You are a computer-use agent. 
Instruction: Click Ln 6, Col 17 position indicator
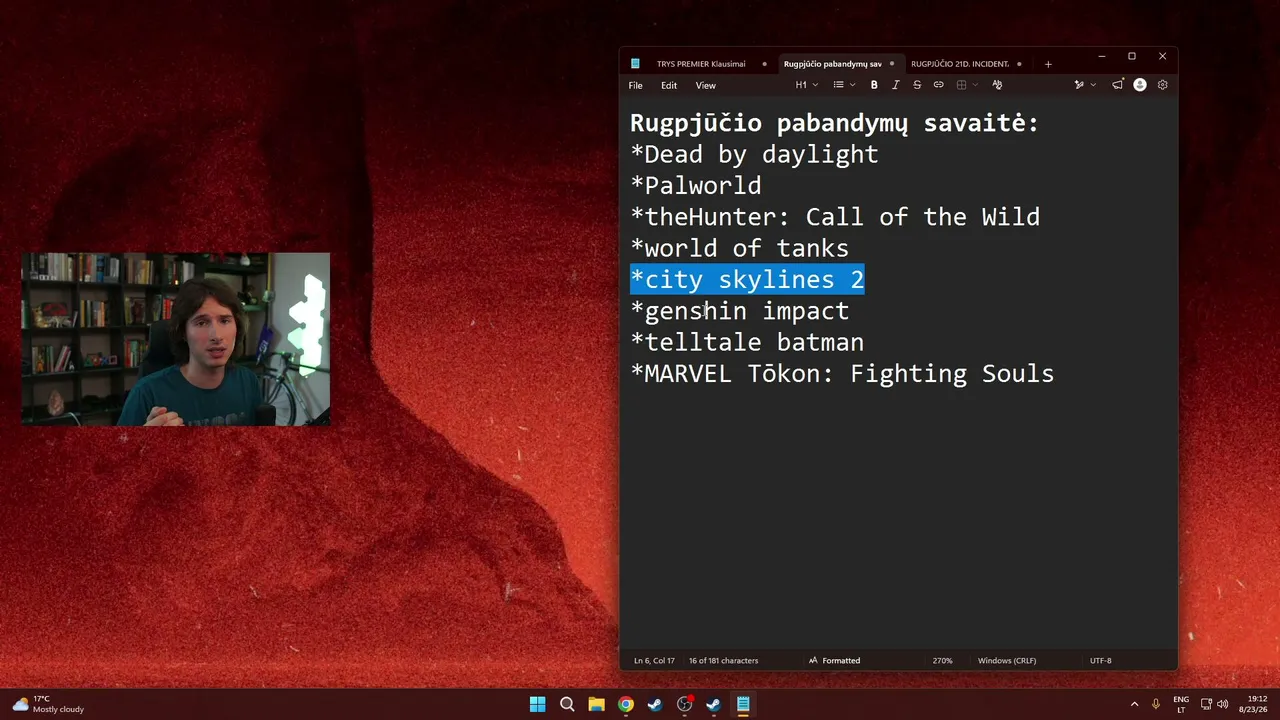coord(654,661)
